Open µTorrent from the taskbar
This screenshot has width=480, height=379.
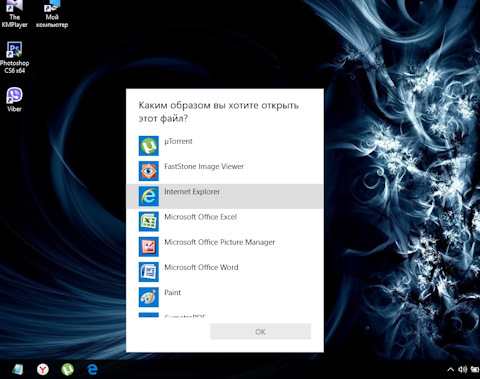(68, 369)
